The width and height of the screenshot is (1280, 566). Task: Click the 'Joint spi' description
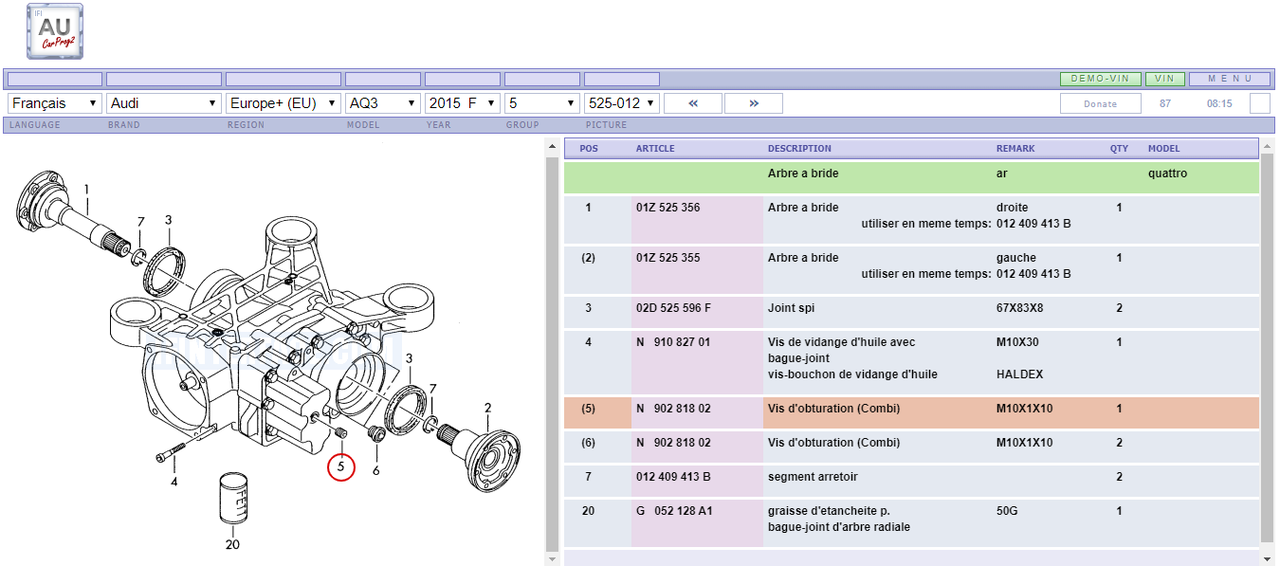[x=791, y=308]
